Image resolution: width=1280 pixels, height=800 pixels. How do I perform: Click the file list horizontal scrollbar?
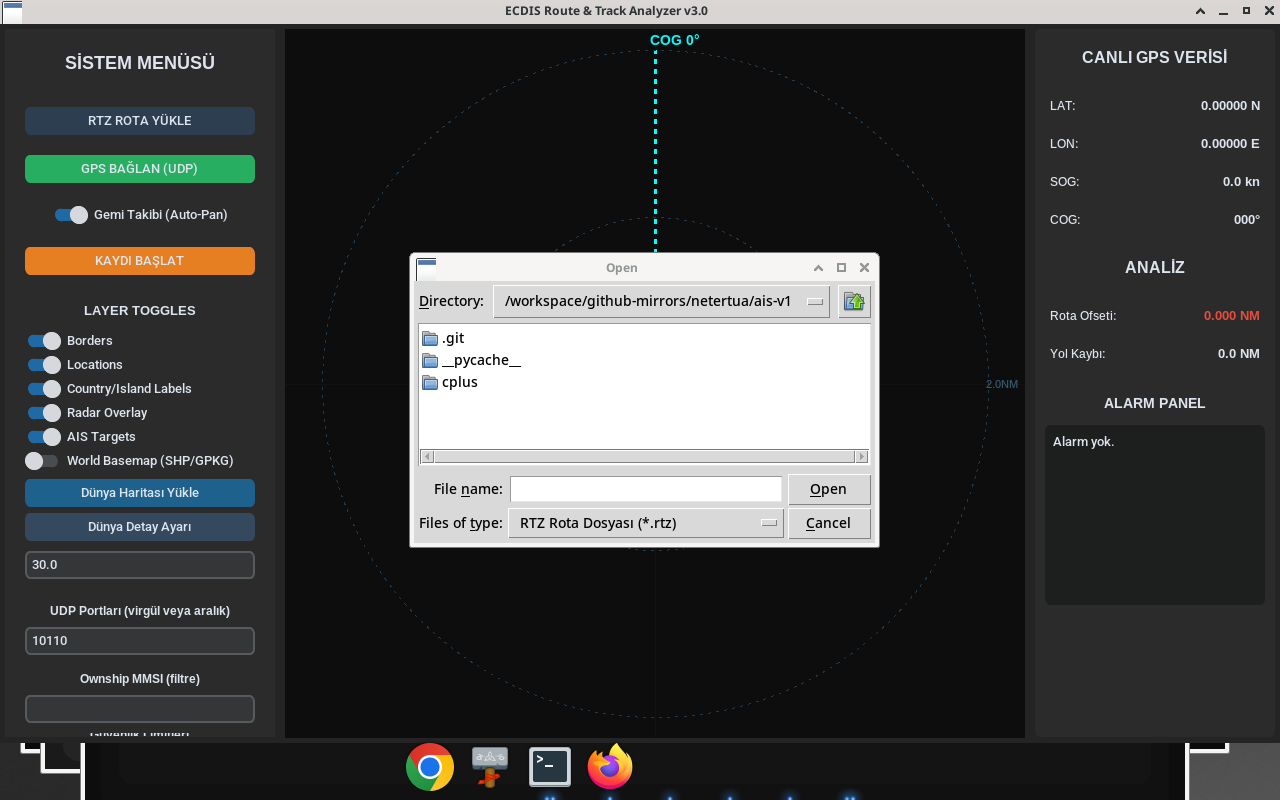644,456
